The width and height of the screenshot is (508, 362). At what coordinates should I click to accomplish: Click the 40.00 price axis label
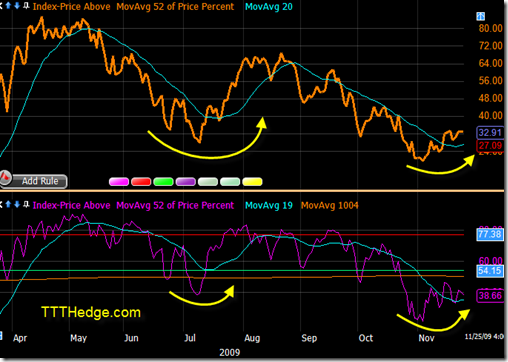(x=490, y=116)
